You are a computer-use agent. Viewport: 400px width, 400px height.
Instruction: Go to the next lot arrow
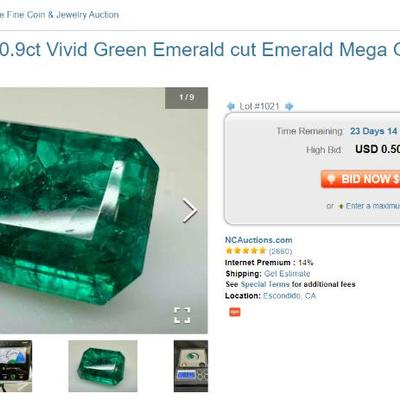289,106
